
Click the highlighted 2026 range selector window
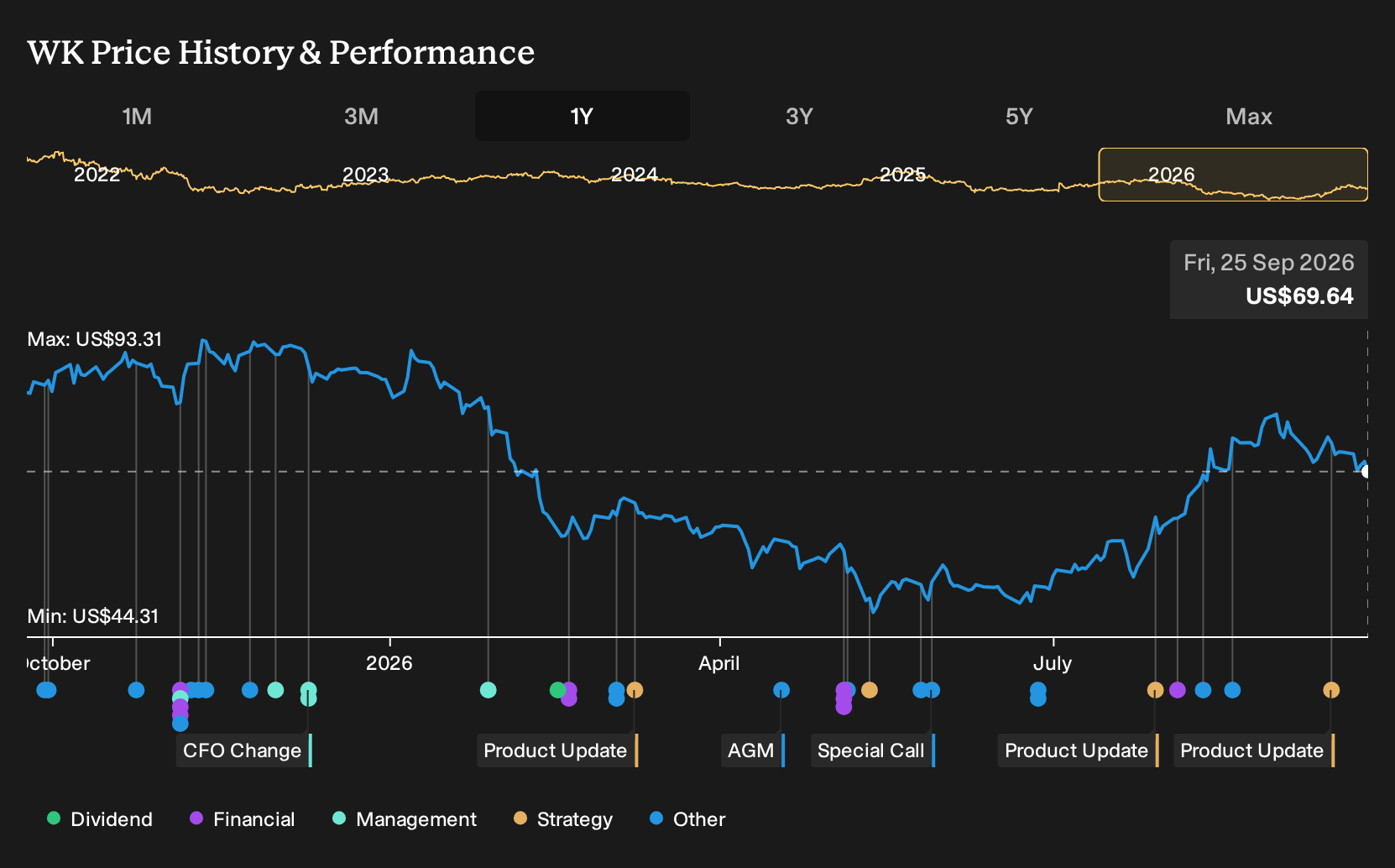pyautogui.click(x=1233, y=175)
